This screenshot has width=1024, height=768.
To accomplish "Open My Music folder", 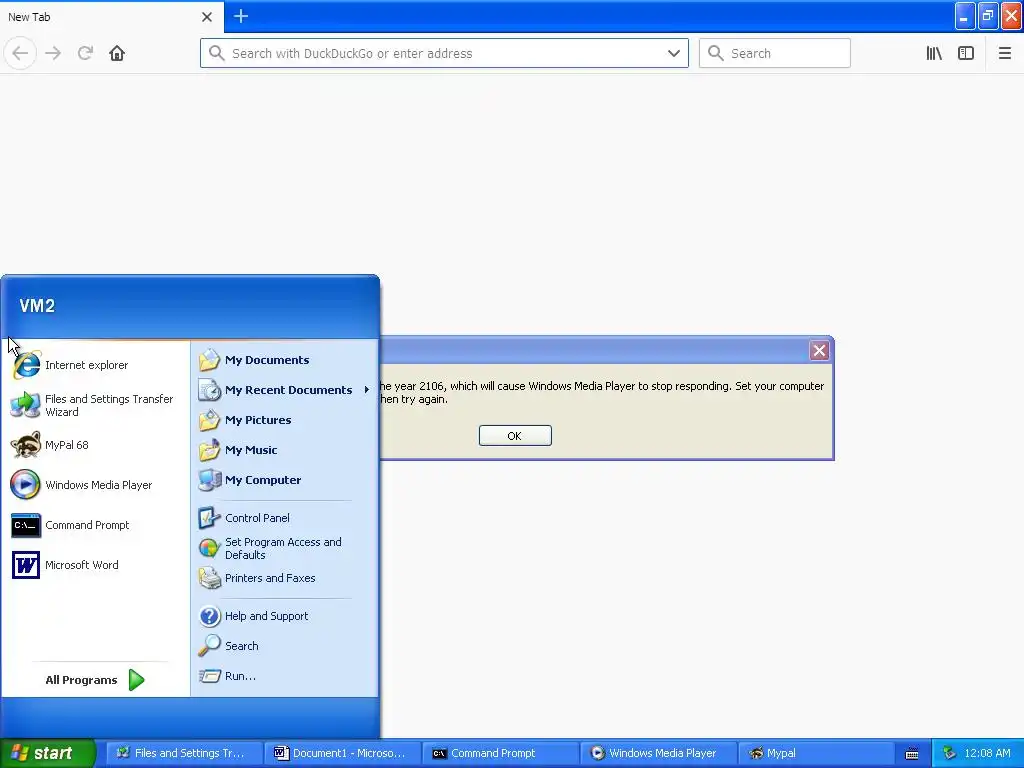I will click(251, 450).
